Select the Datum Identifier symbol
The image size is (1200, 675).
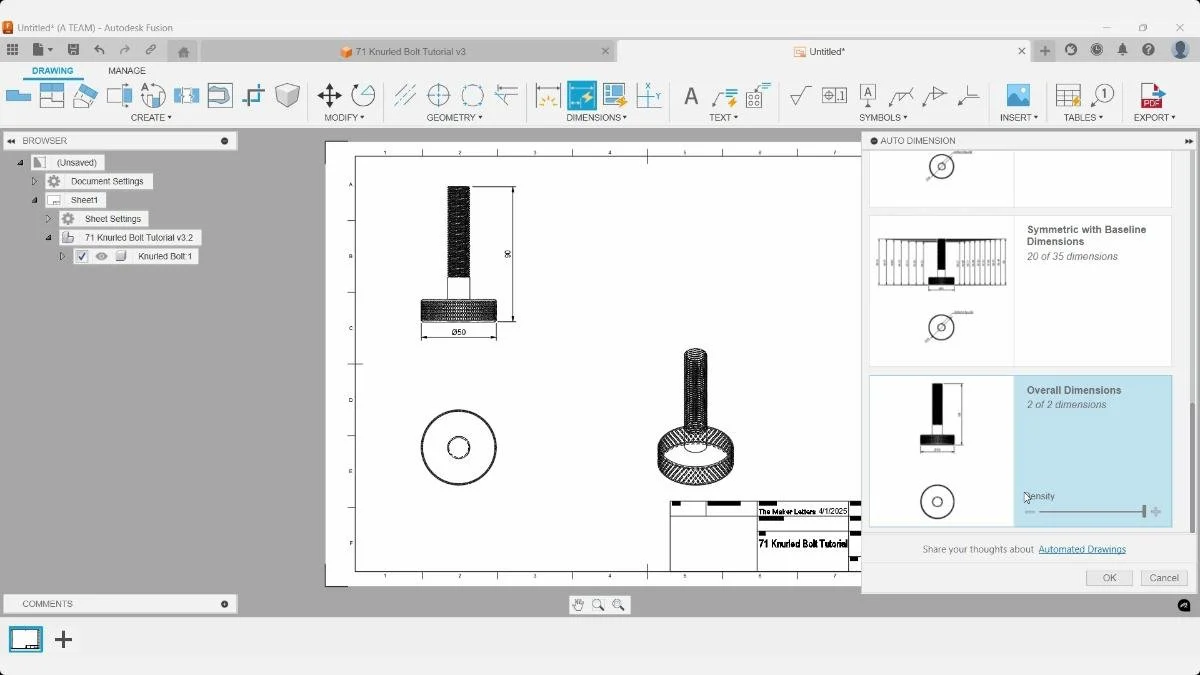pos(868,96)
